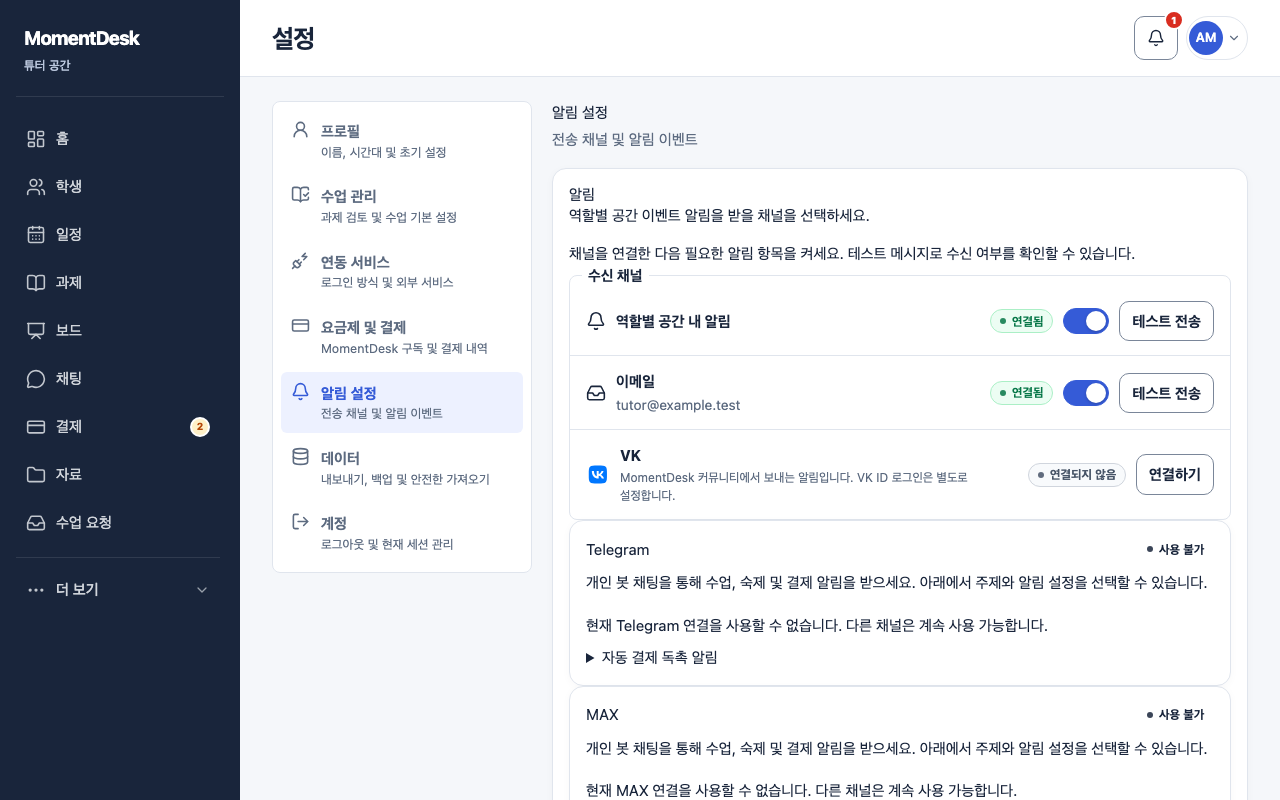Open the notification bell in header
This screenshot has width=1280, height=800.
pos(1156,38)
